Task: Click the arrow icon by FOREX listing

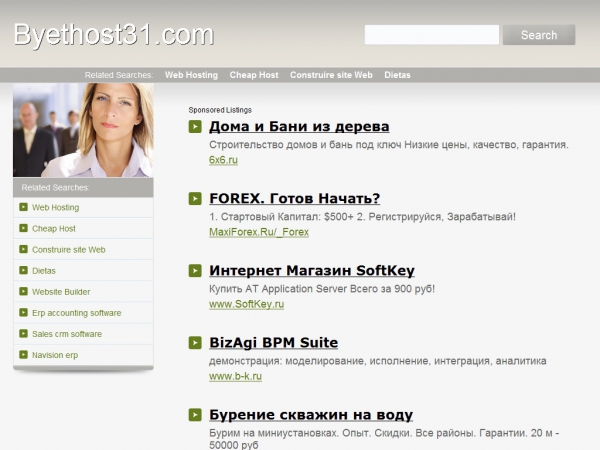Action: (195, 199)
